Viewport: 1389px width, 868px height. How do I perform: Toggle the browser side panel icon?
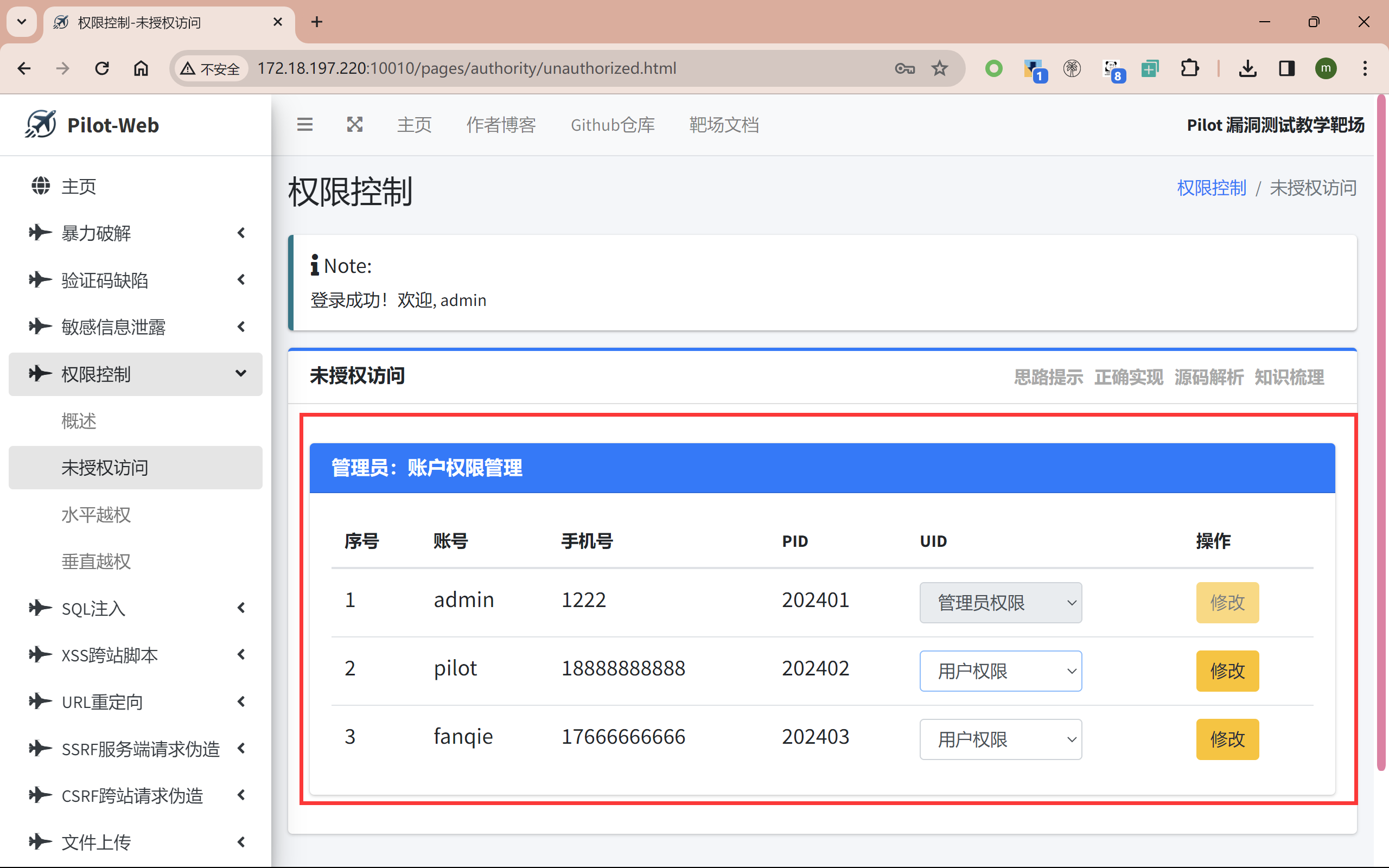tap(1287, 68)
